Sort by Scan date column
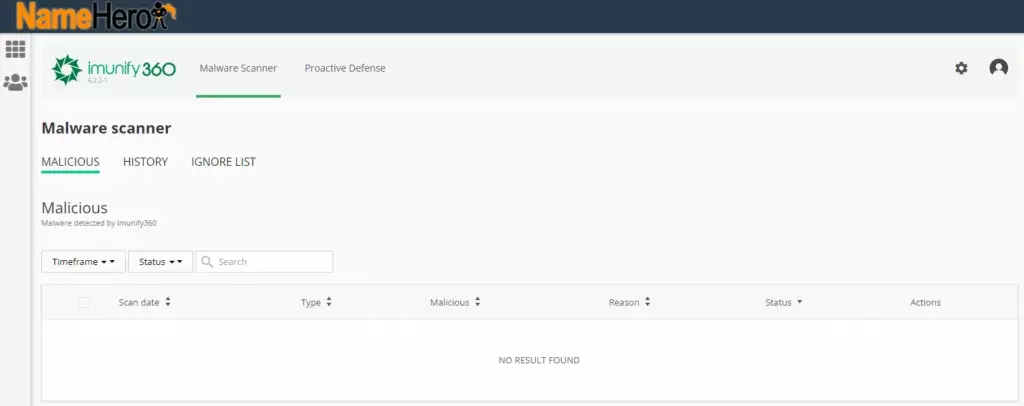The width and height of the screenshot is (1024, 406). coord(144,302)
